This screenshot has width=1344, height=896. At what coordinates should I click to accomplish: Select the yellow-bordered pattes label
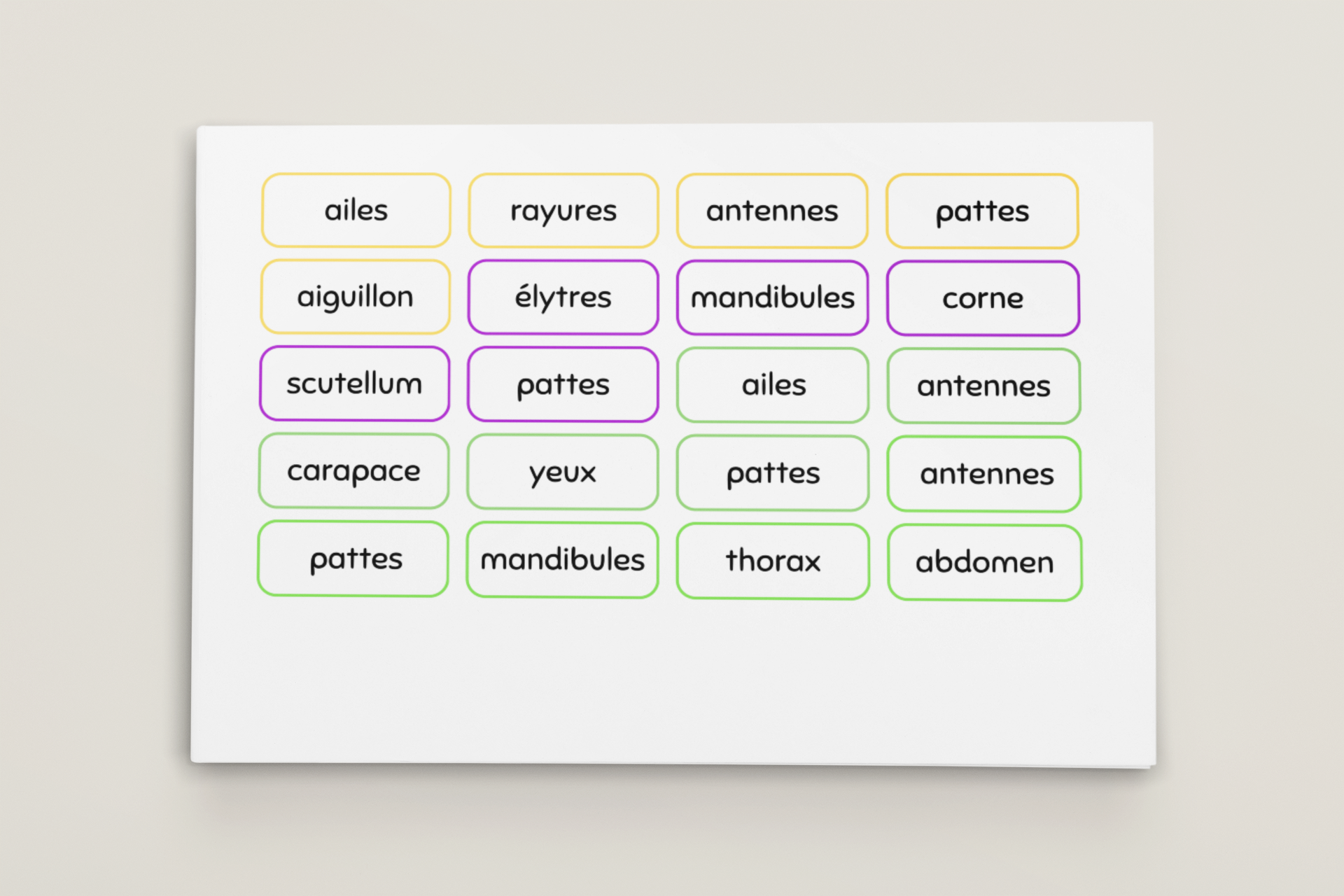click(x=982, y=211)
